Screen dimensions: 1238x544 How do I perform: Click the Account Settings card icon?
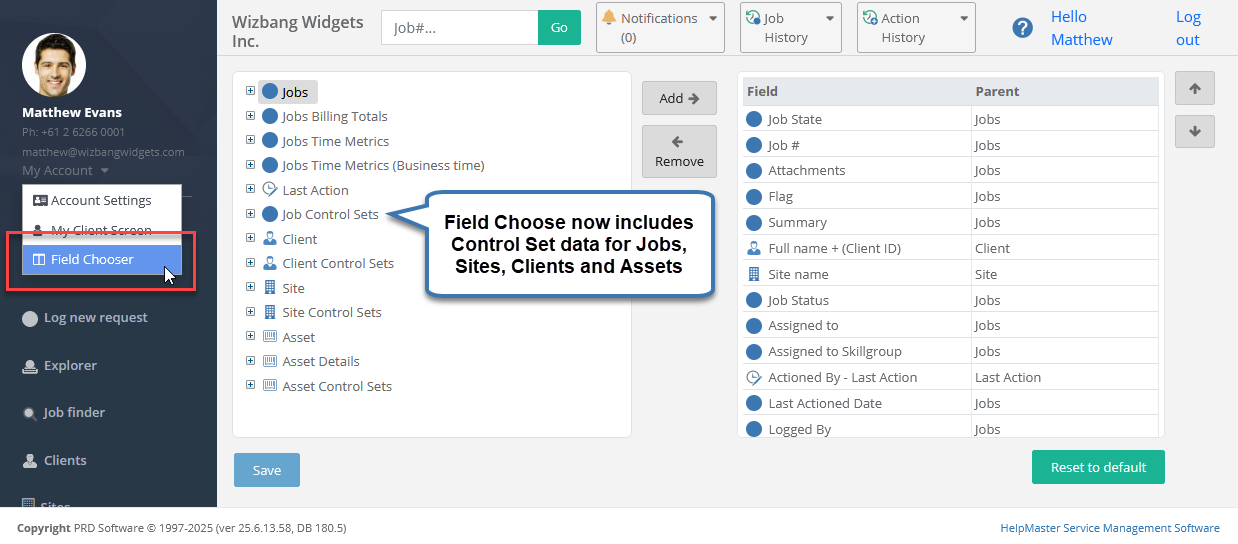pos(40,200)
